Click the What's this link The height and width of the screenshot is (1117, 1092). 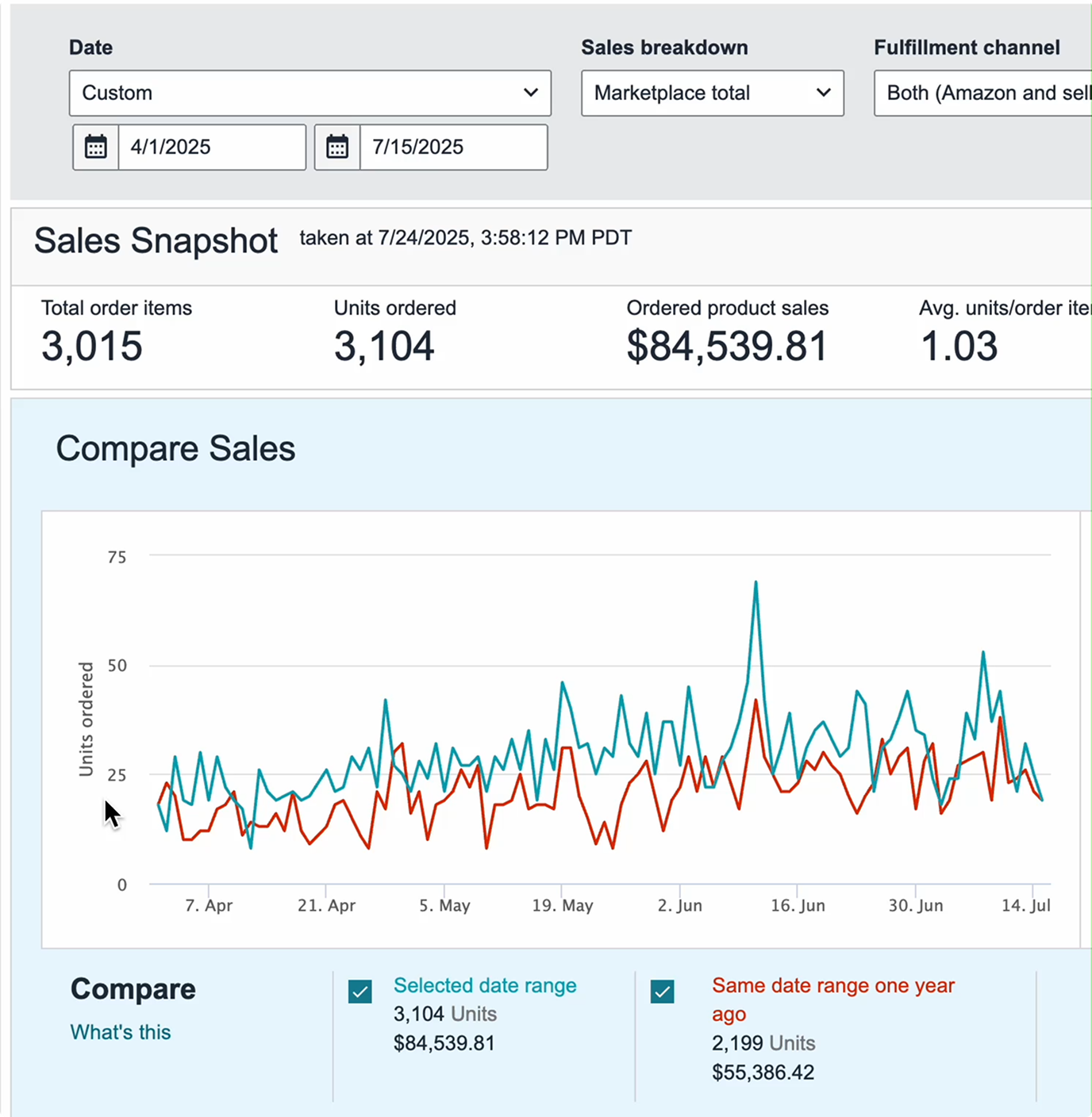(121, 1032)
